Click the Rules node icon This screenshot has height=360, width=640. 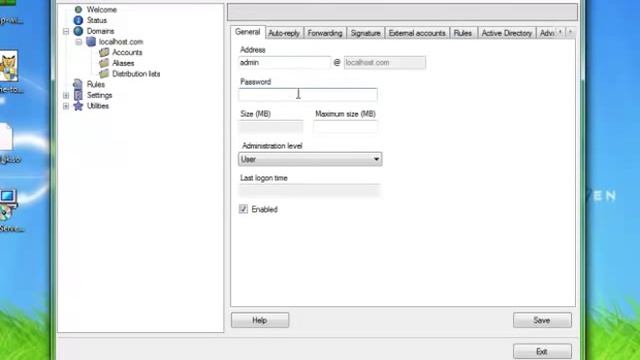coord(78,84)
